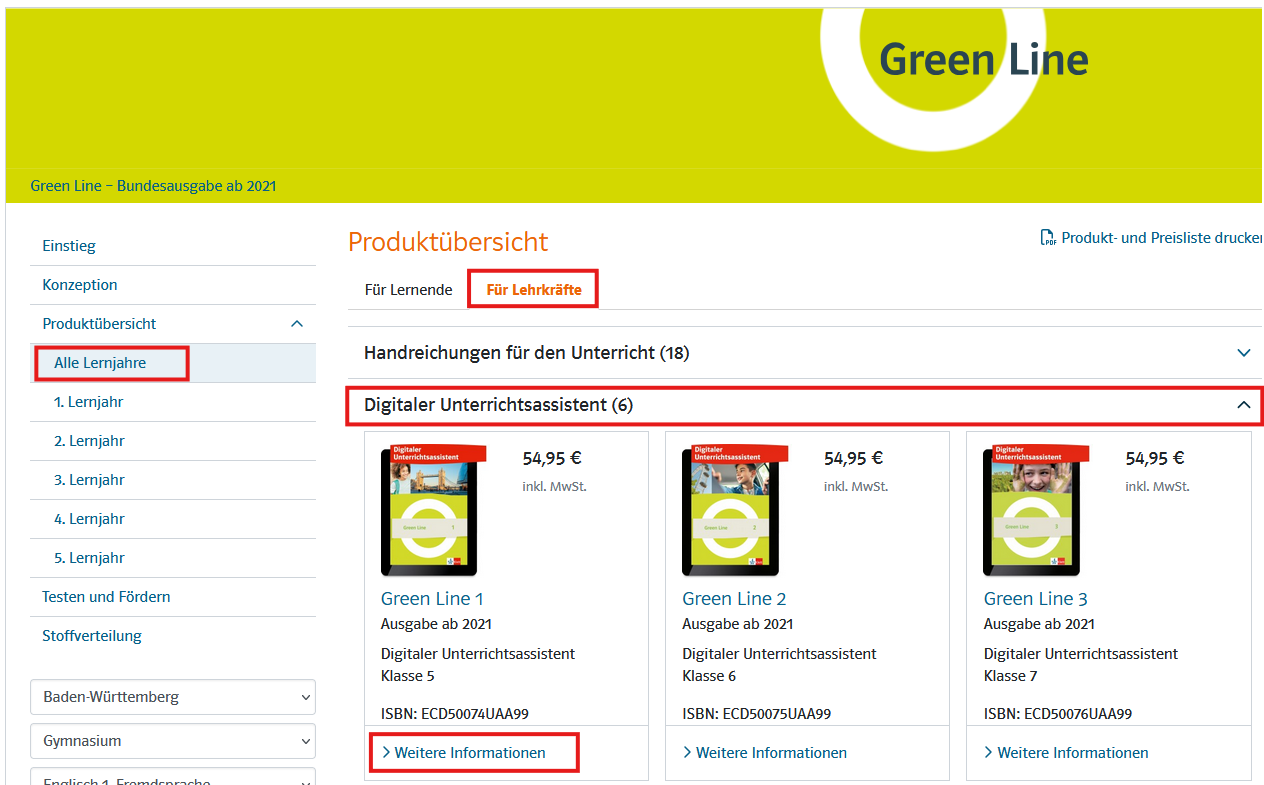Open the Baden-Württemberg state dropdown
This screenshot has height=785, width=1264.
point(173,697)
